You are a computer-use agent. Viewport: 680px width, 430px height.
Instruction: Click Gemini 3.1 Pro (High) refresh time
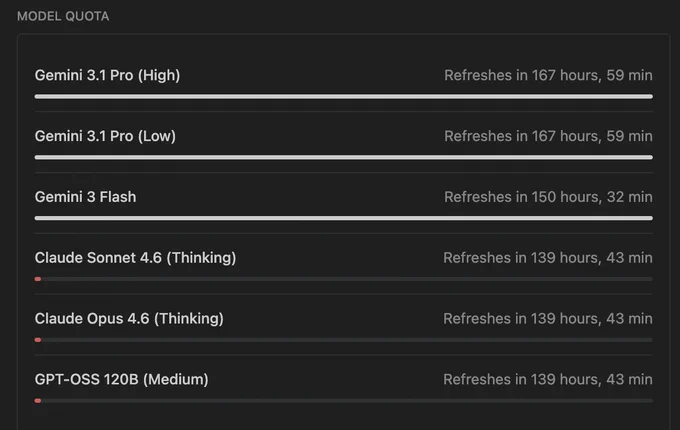(x=548, y=75)
